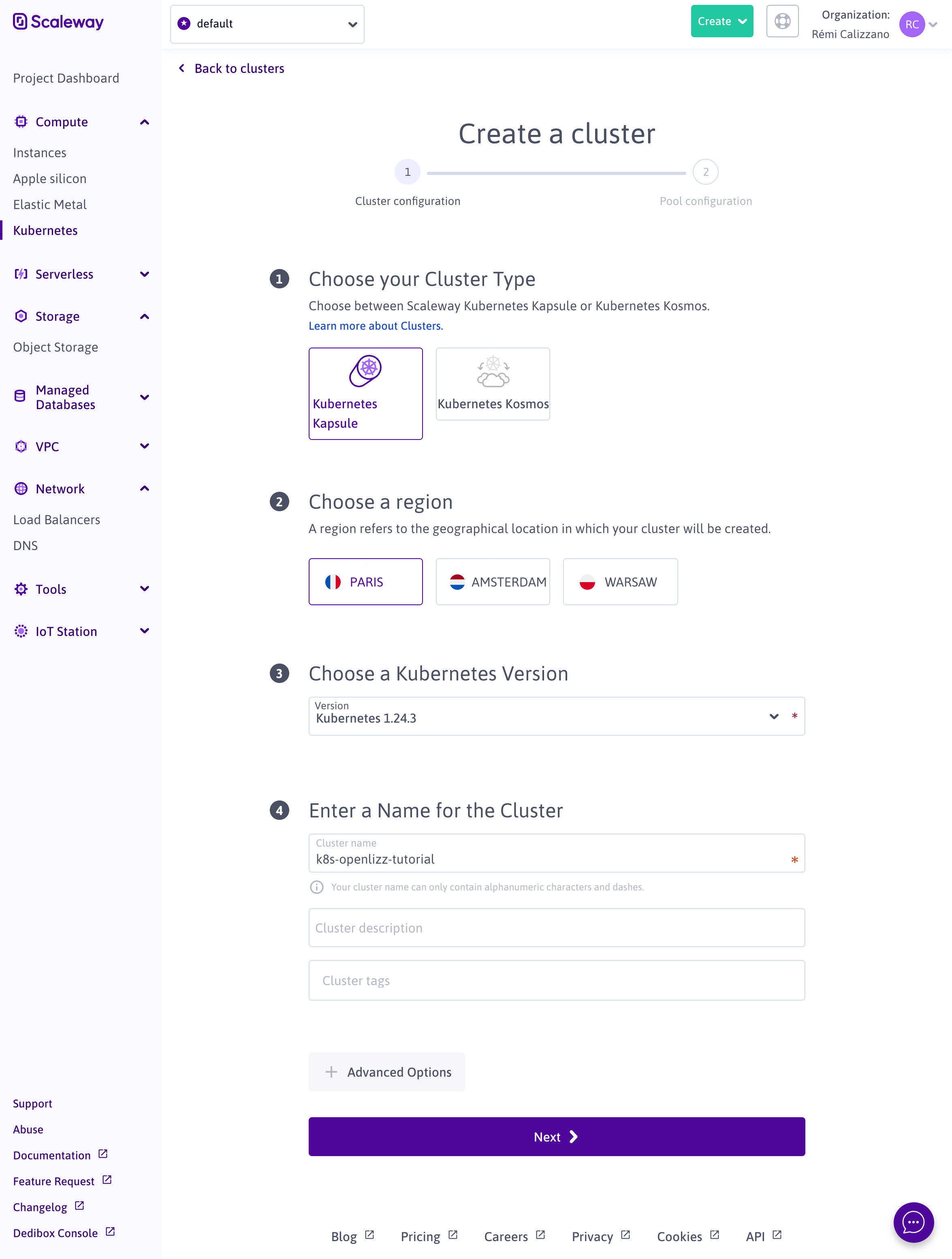Open the support lifebuoy icon
This screenshot has height=1259, width=952.
pos(782,21)
